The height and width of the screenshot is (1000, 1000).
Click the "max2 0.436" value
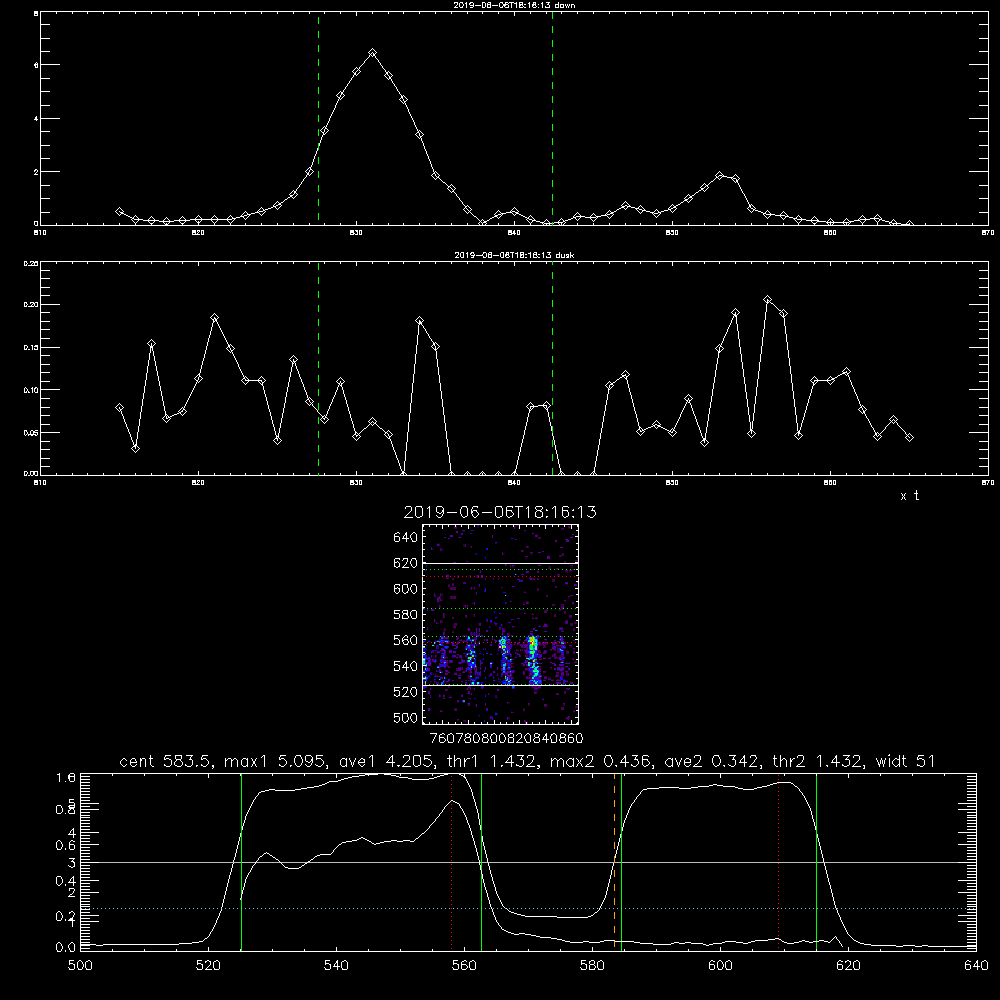point(600,761)
